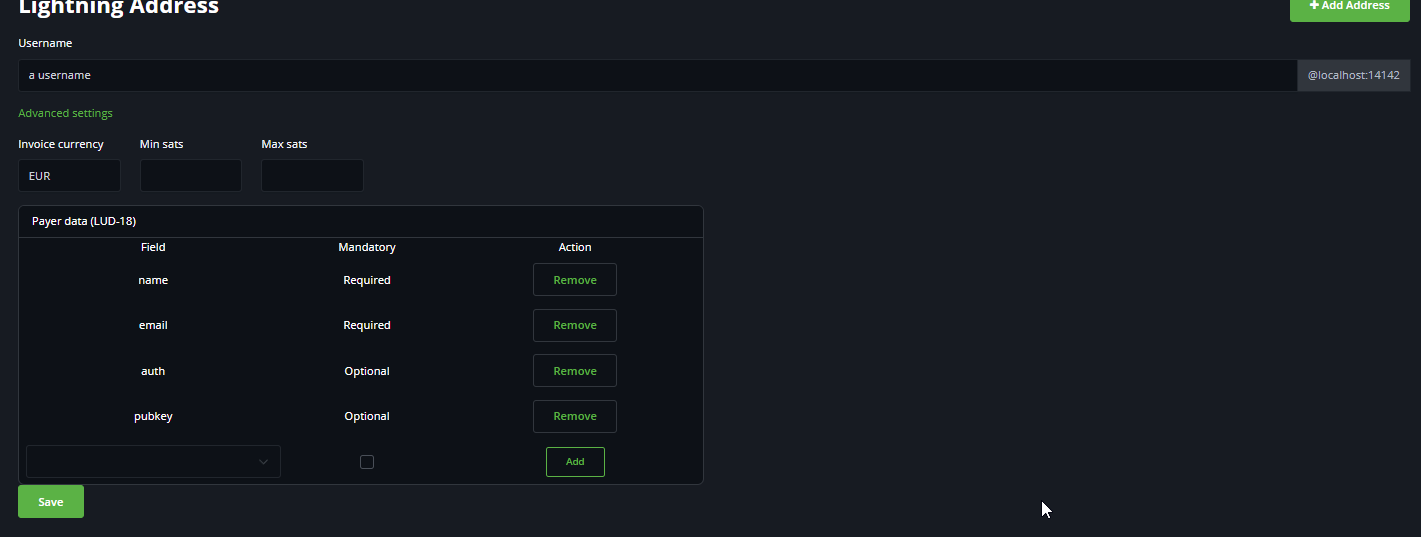Click the Min sats label
The image size is (1421, 537).
point(162,144)
